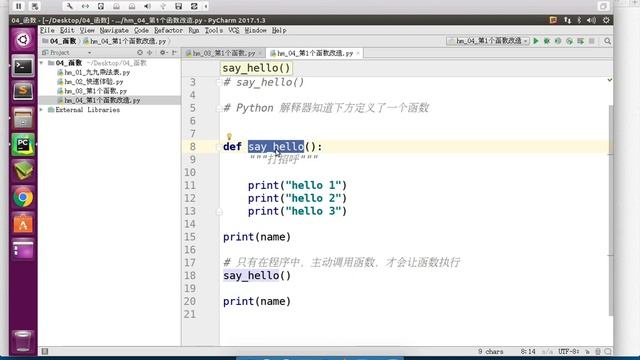Open system settings gear in top panel

pos(606,20)
